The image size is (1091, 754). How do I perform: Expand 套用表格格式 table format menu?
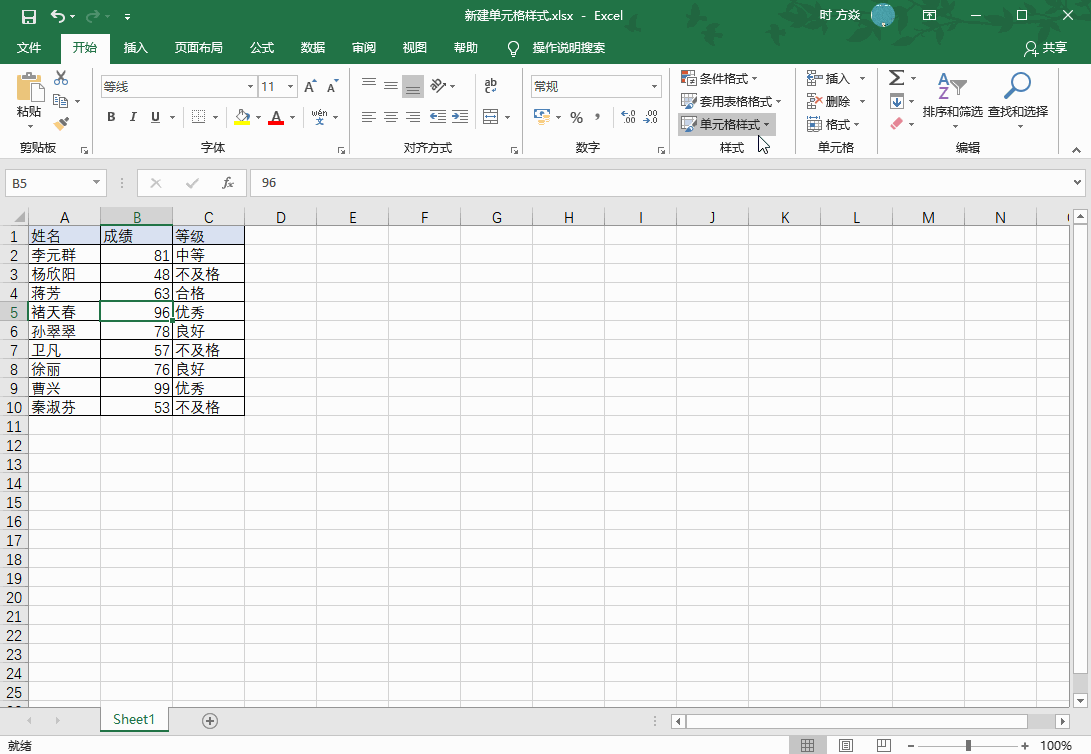coord(731,102)
